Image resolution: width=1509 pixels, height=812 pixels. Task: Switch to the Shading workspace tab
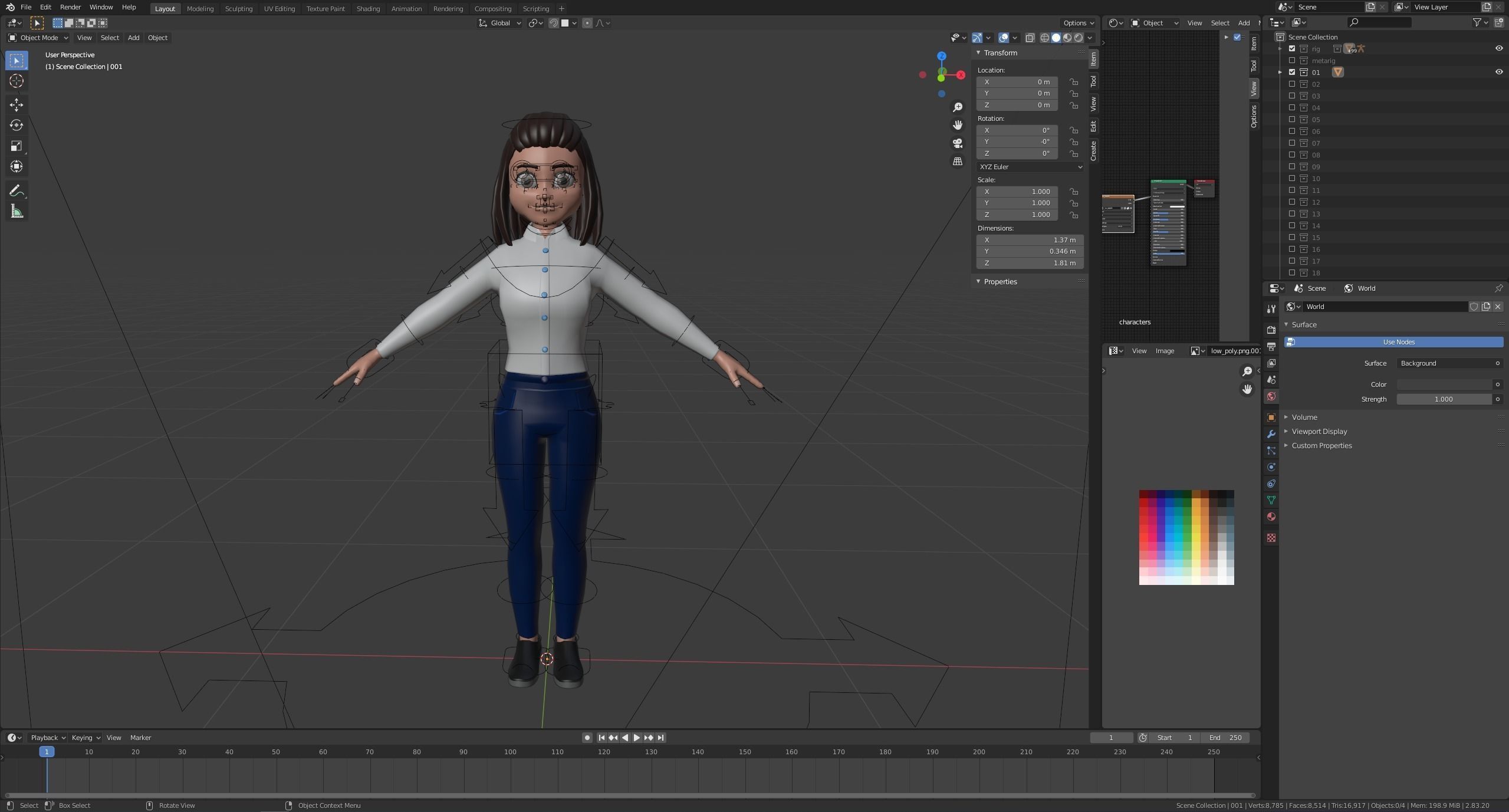(x=368, y=8)
